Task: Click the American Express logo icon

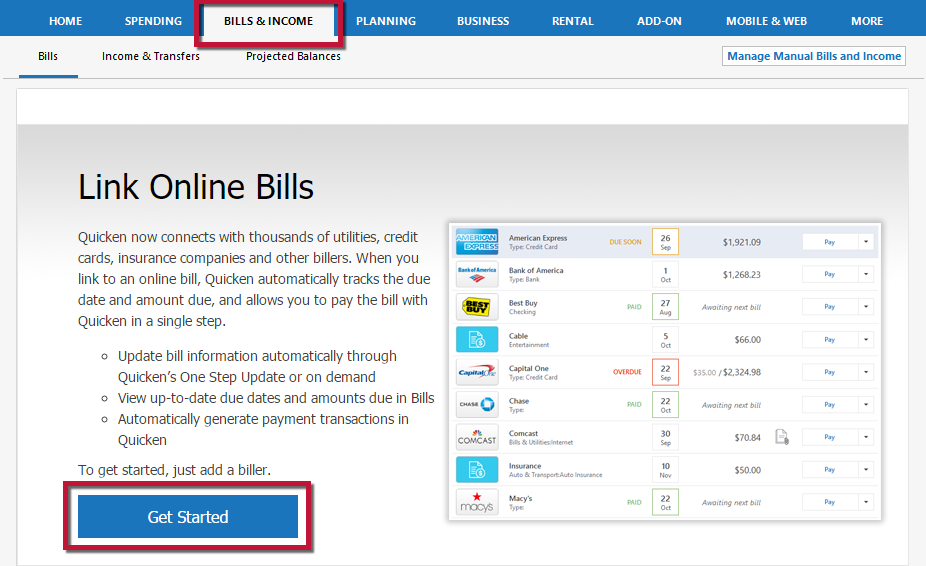Action: (477, 242)
